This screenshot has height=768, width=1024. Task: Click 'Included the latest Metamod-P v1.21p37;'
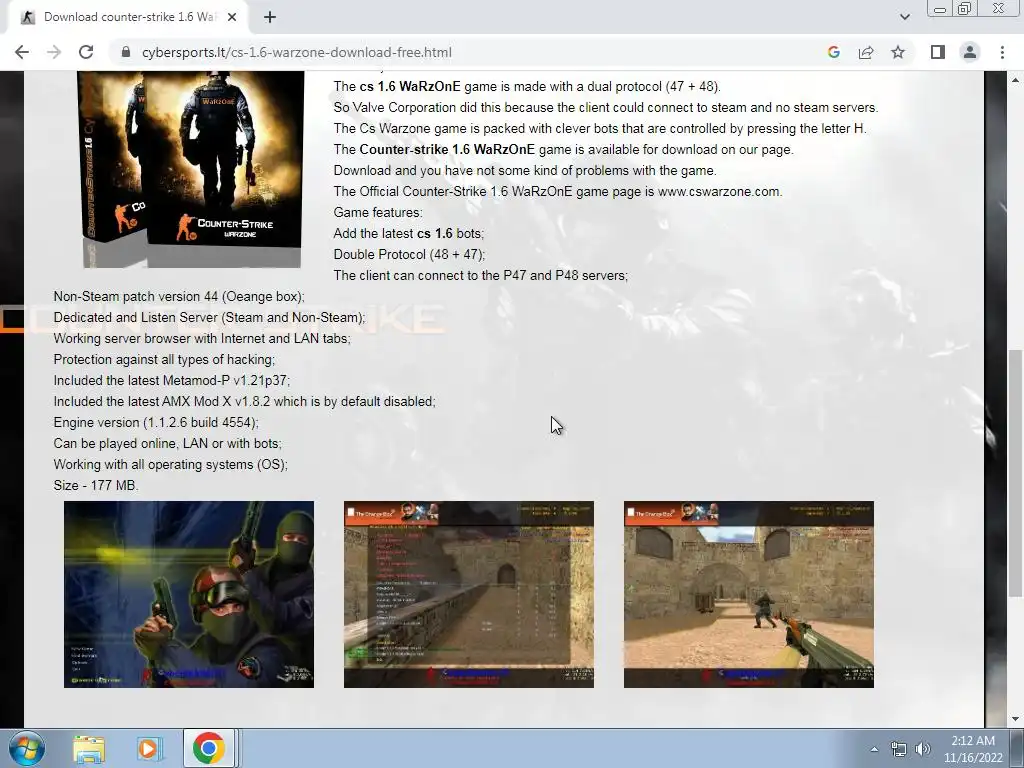[x=172, y=380]
